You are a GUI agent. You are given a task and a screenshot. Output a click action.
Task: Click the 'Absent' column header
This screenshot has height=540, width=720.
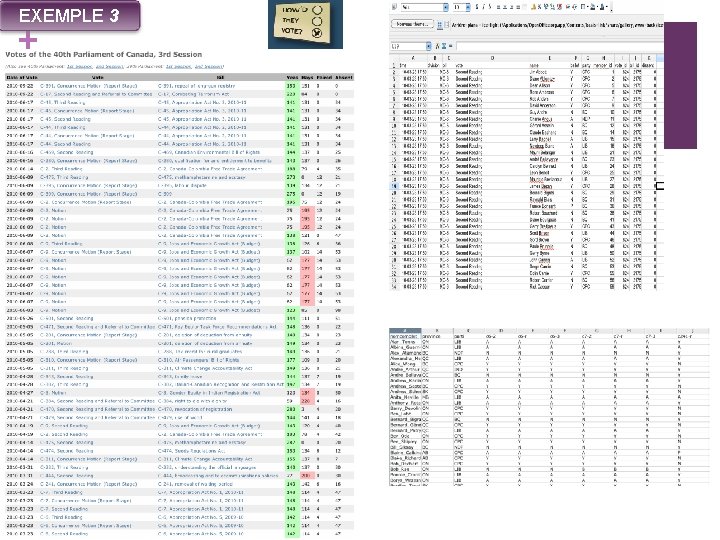tap(344, 78)
